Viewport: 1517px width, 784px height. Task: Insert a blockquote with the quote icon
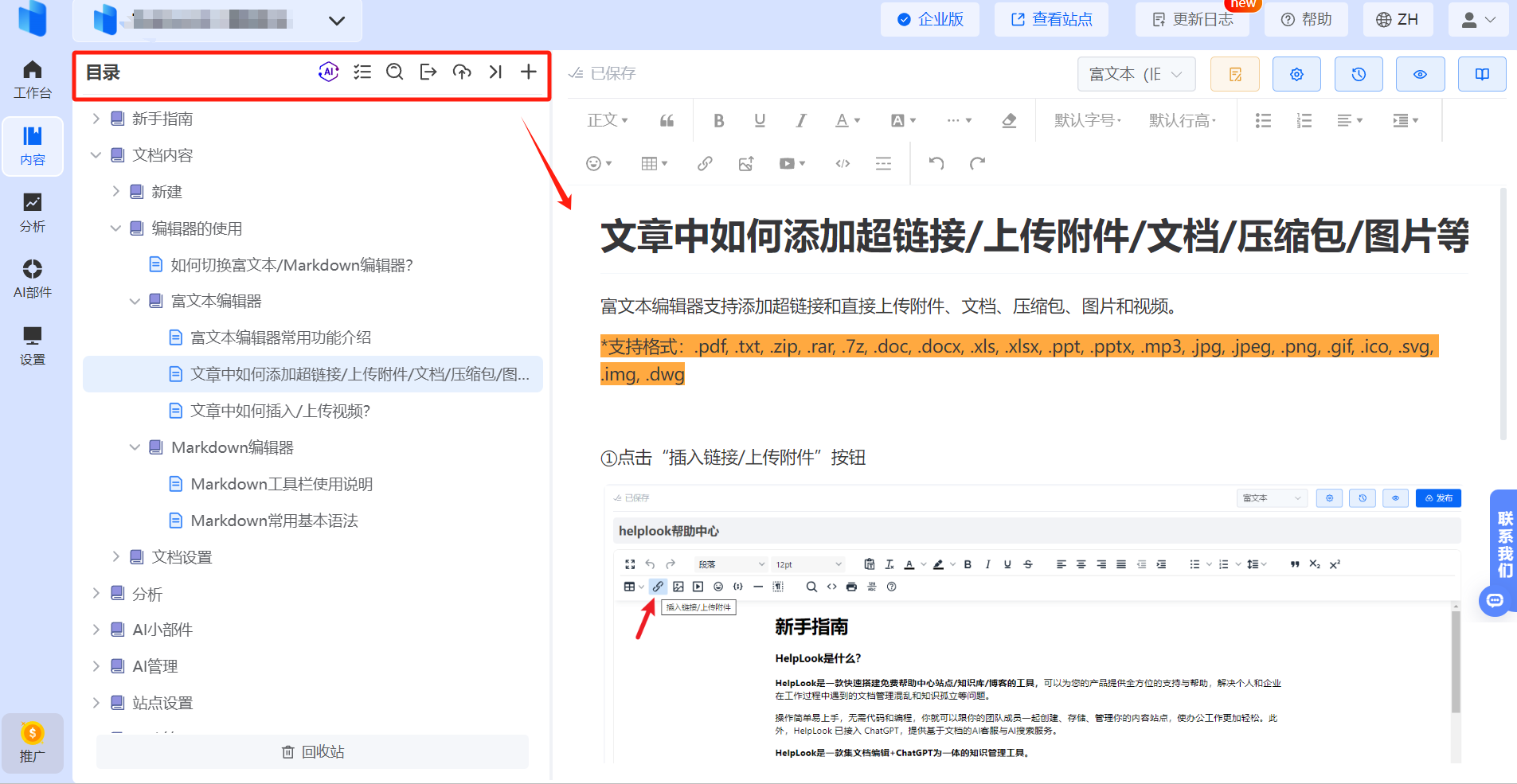click(x=667, y=121)
